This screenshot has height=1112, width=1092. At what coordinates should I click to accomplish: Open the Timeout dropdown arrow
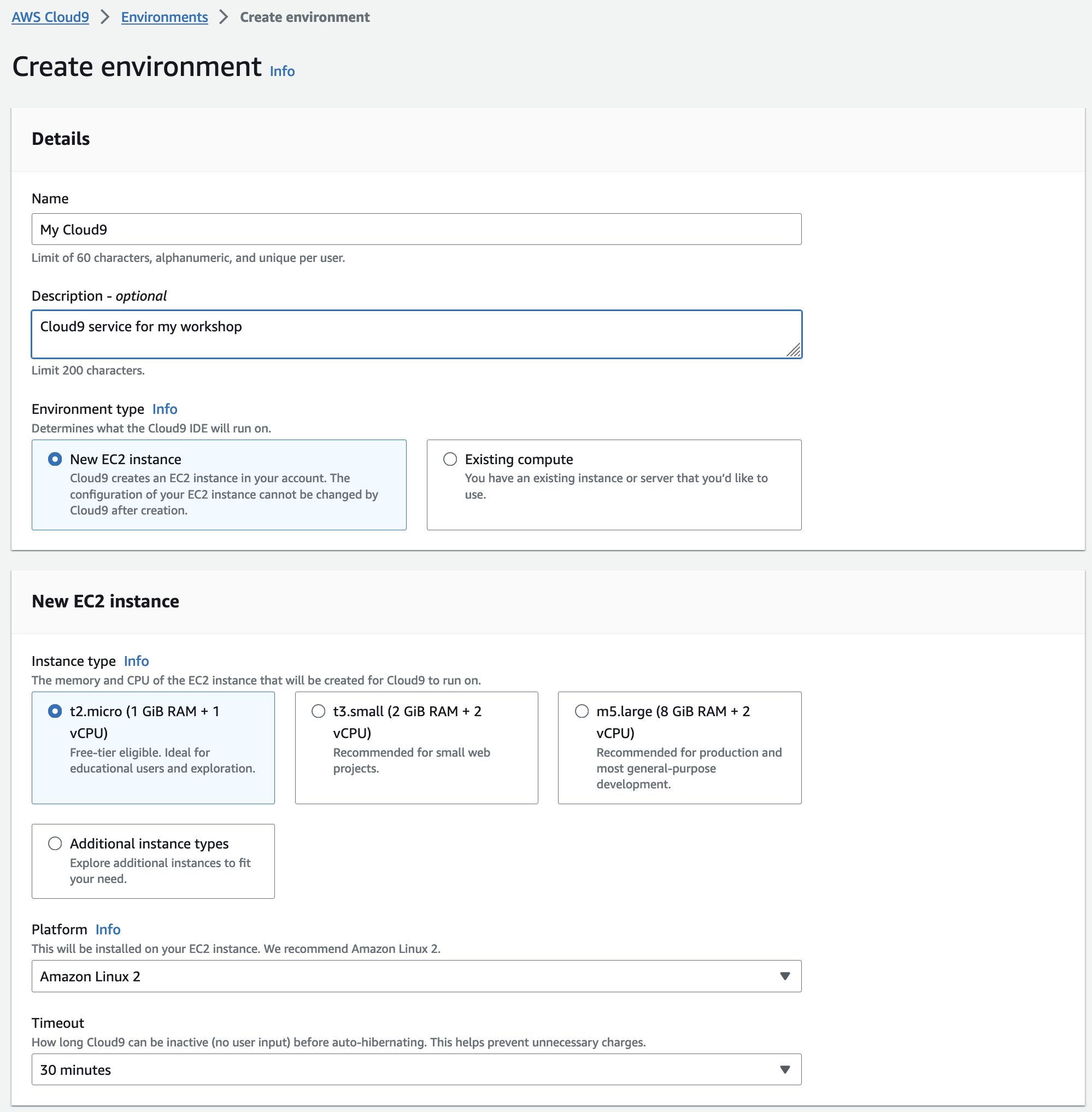click(x=785, y=1069)
